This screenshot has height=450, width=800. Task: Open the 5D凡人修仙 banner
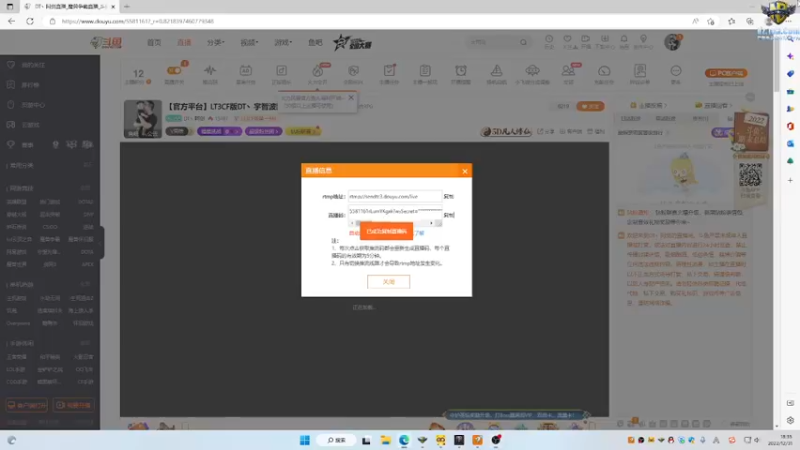[x=506, y=132]
